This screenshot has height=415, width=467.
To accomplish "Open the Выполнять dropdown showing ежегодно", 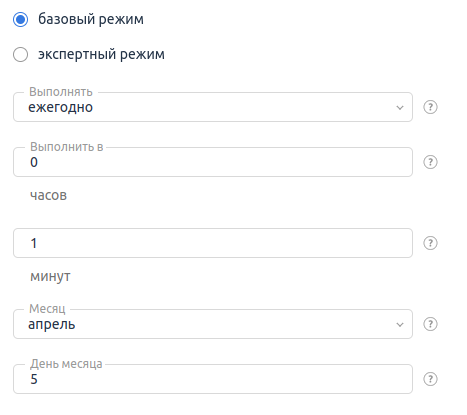I will click(213, 107).
